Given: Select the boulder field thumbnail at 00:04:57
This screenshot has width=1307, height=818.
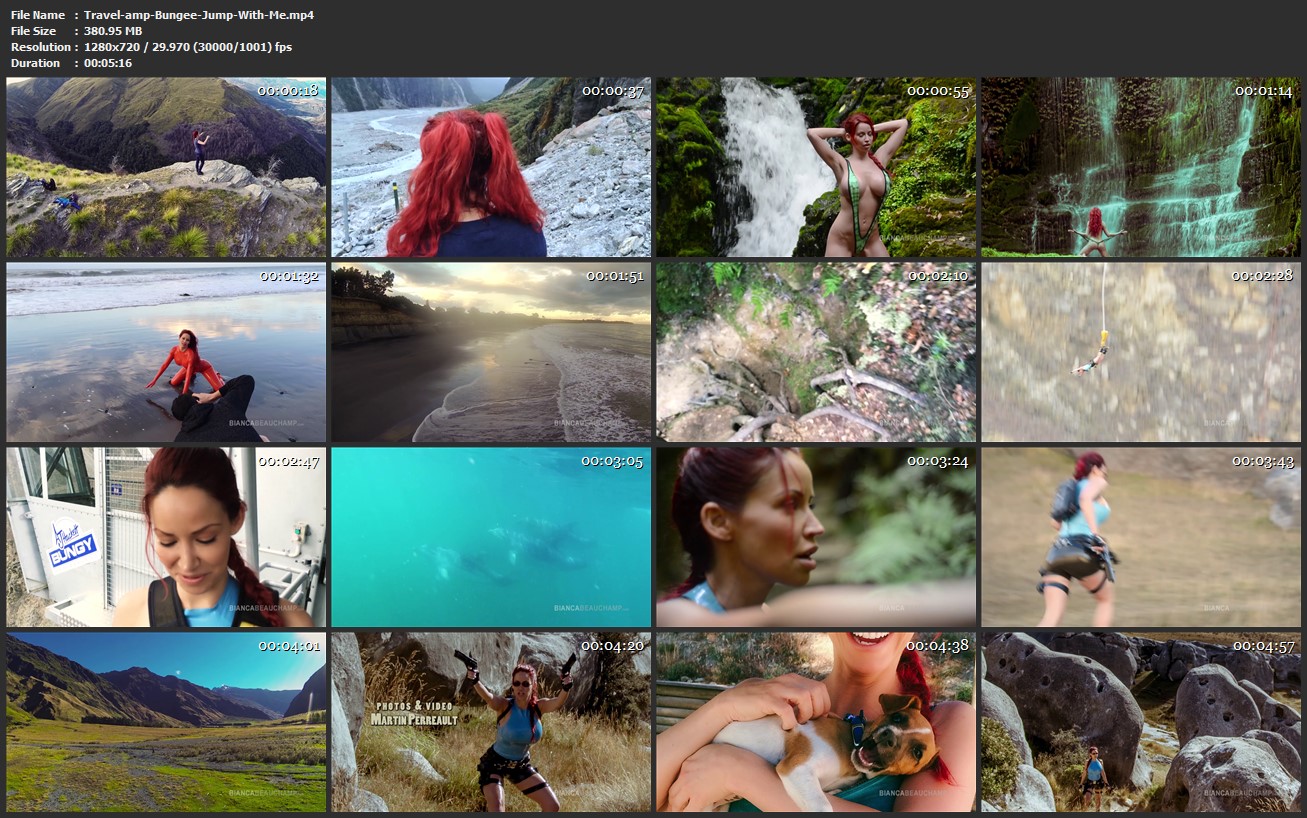Looking at the screenshot, I should 1141,722.
